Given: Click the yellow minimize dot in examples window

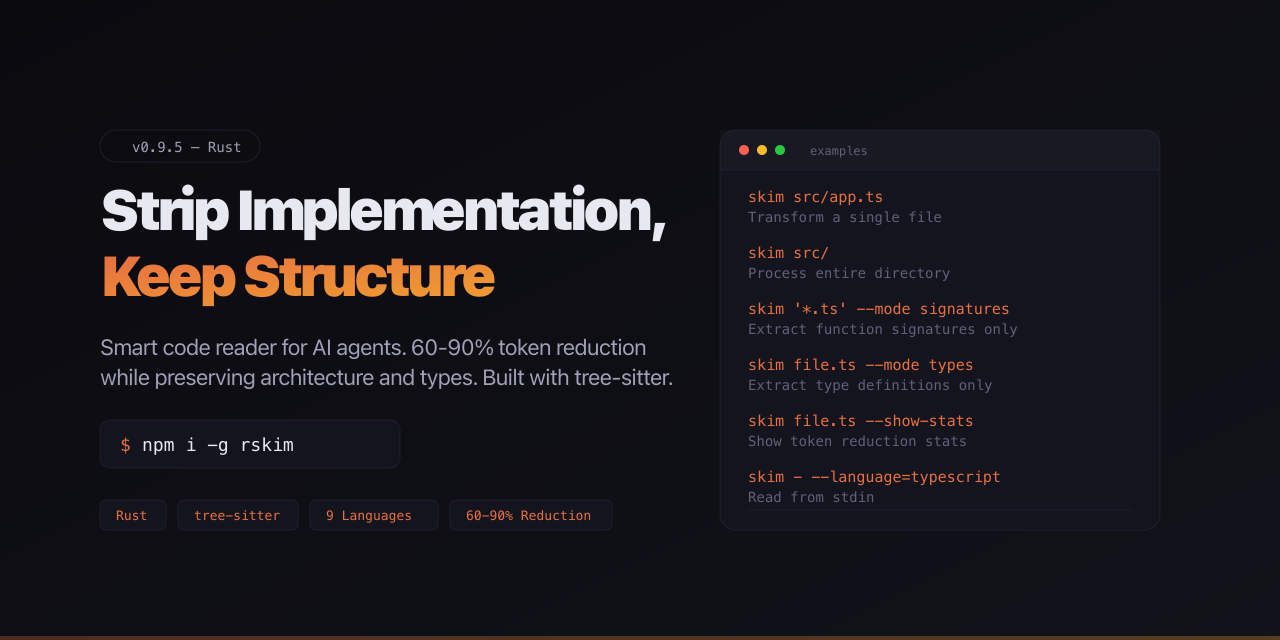Looking at the screenshot, I should (762, 150).
